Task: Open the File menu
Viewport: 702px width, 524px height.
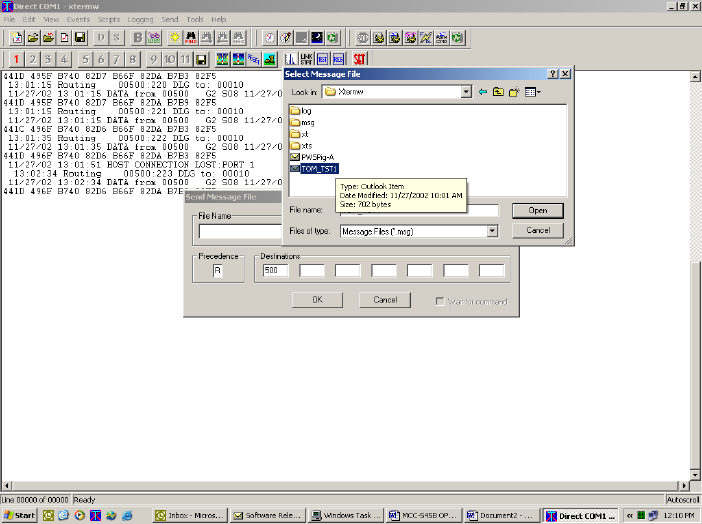Action: coord(9,19)
